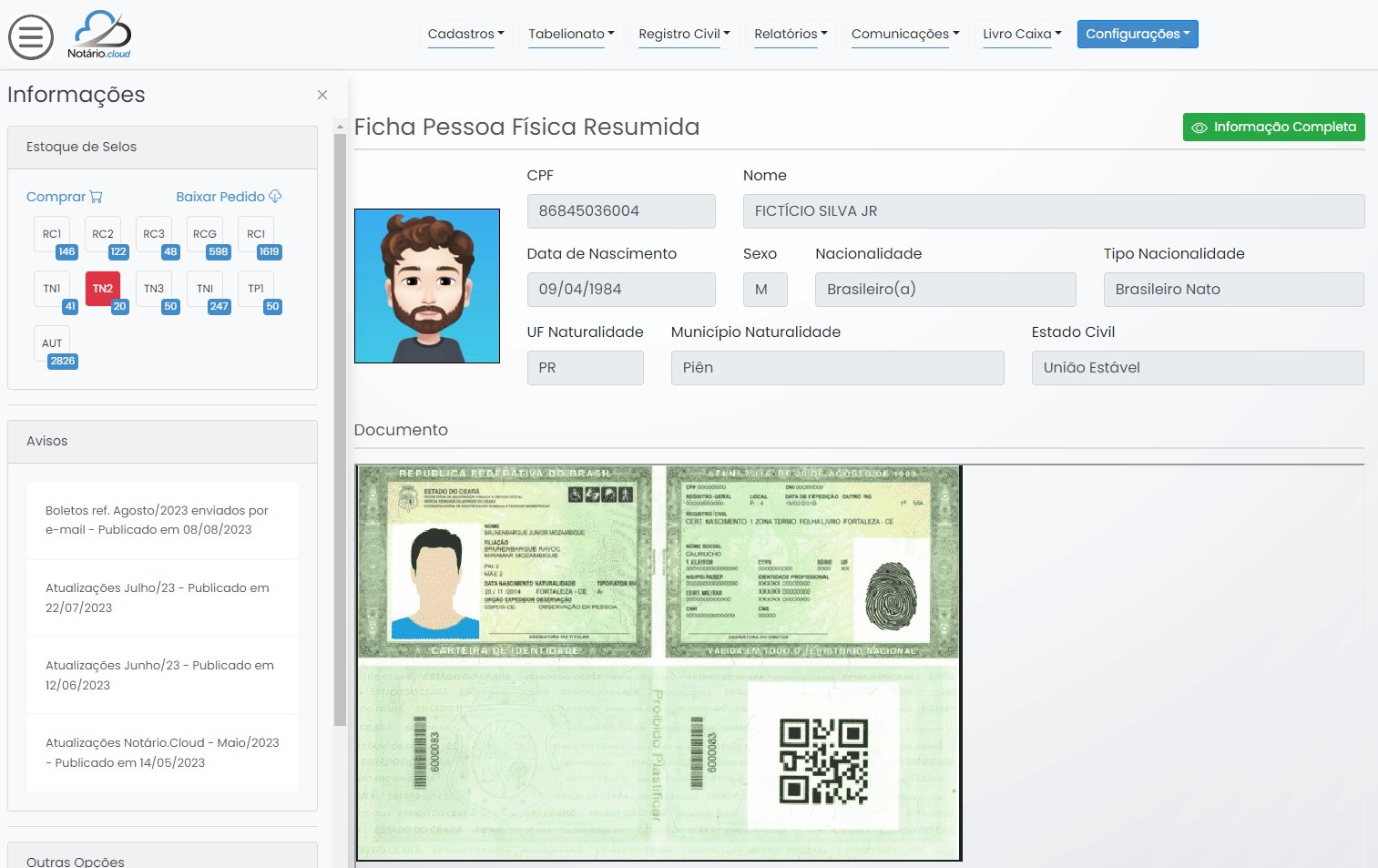
Task: Click the UF Naturalidade field PR
Action: click(x=586, y=368)
